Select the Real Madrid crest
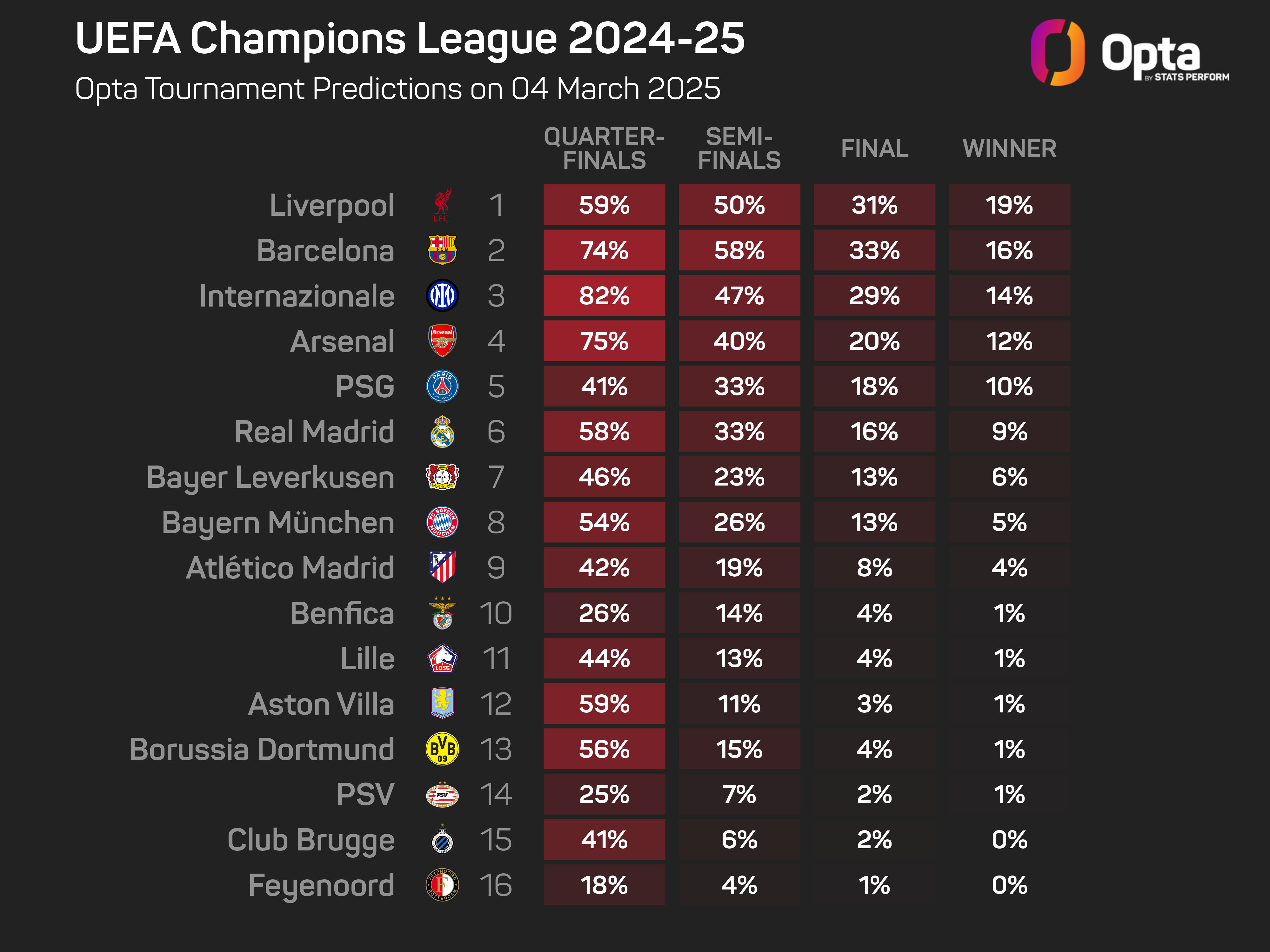 click(442, 432)
